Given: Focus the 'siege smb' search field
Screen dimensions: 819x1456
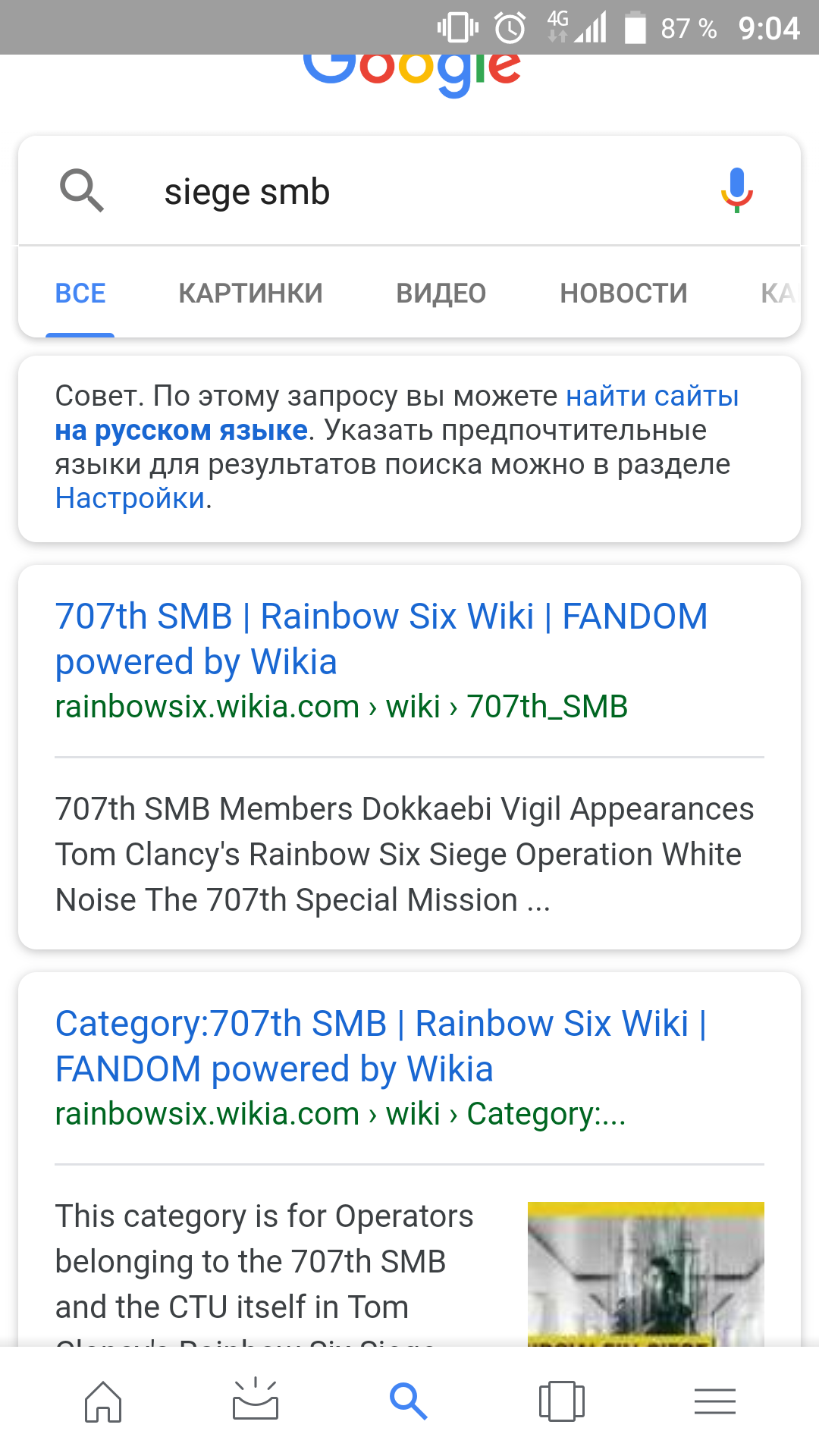Looking at the screenshot, I should tap(425, 192).
